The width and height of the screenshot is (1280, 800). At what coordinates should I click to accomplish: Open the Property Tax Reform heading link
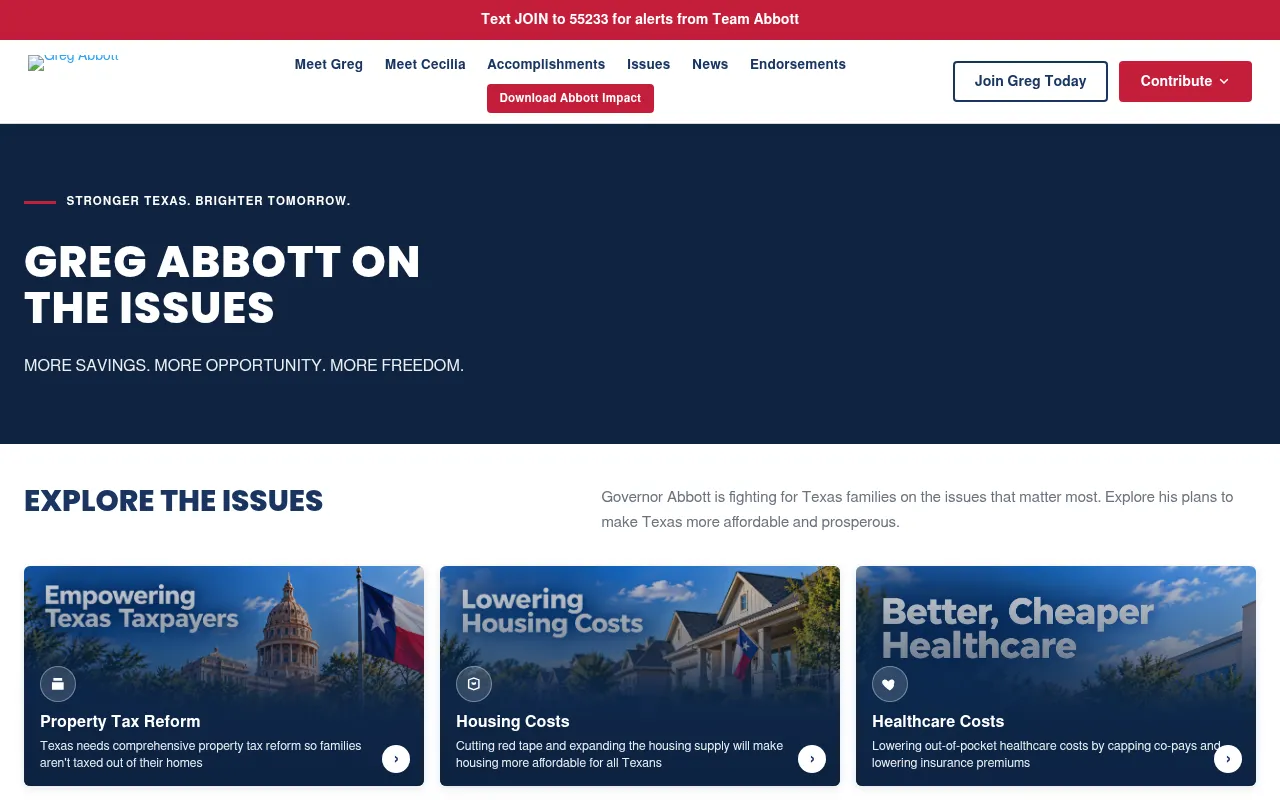coord(120,721)
